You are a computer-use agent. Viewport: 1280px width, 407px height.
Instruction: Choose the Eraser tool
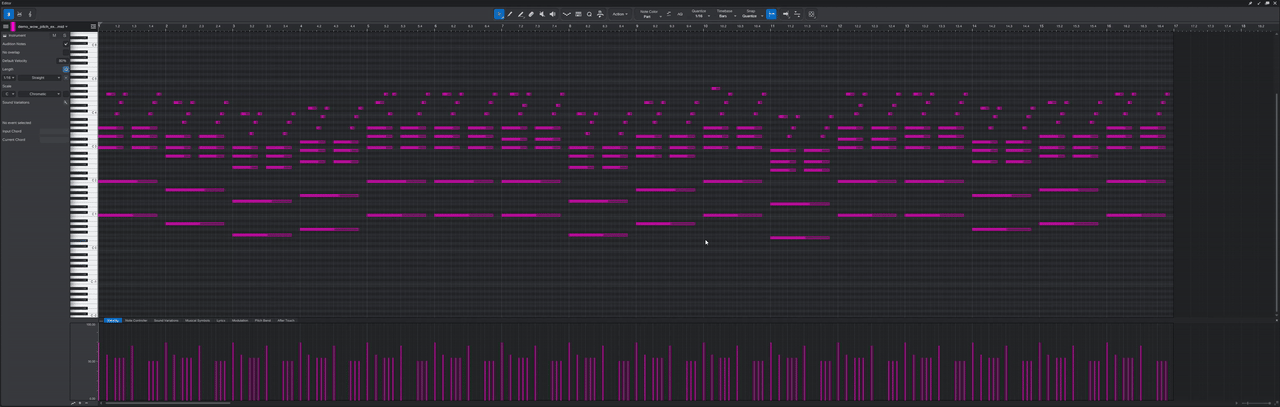pos(531,14)
